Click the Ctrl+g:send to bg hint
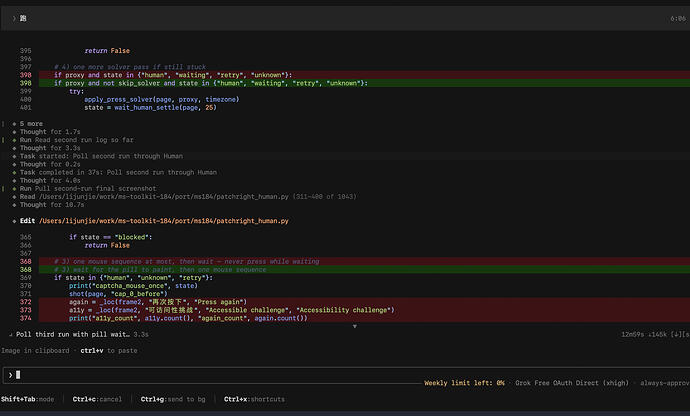Viewport: 690px width, 416px height. (x=173, y=399)
